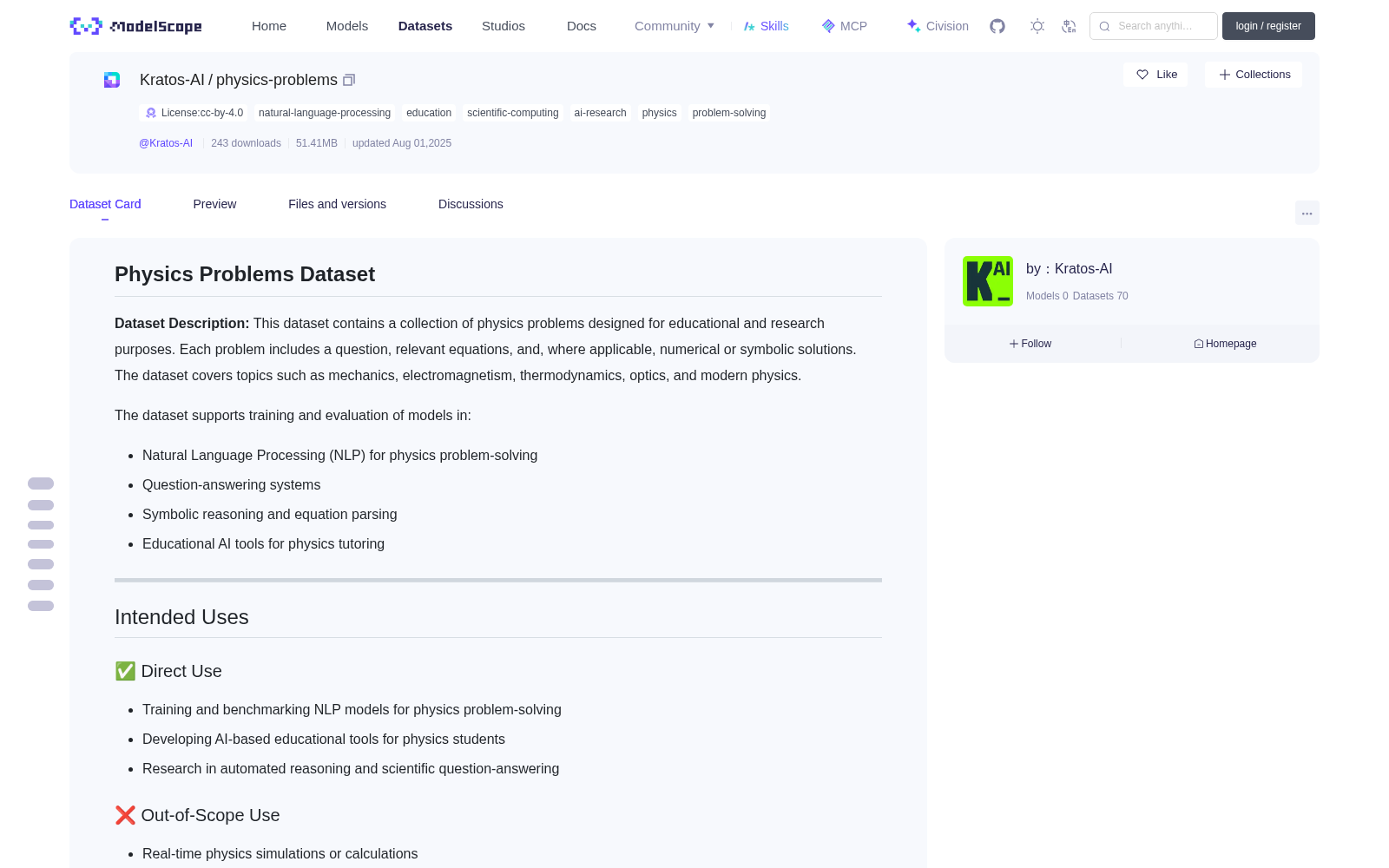The image size is (1389, 868).
Task: Open the three-dots more options button
Action: point(1307,213)
